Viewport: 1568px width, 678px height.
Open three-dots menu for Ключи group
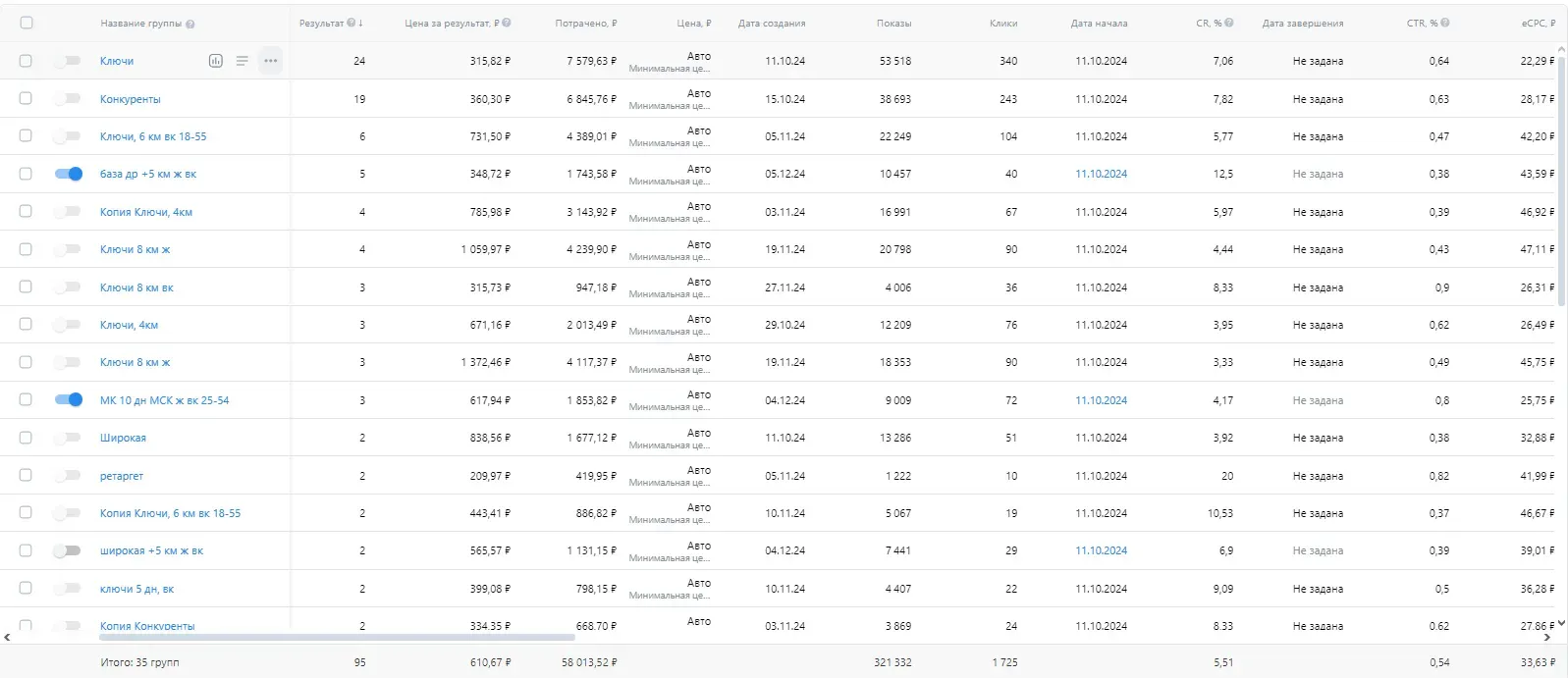tap(271, 61)
